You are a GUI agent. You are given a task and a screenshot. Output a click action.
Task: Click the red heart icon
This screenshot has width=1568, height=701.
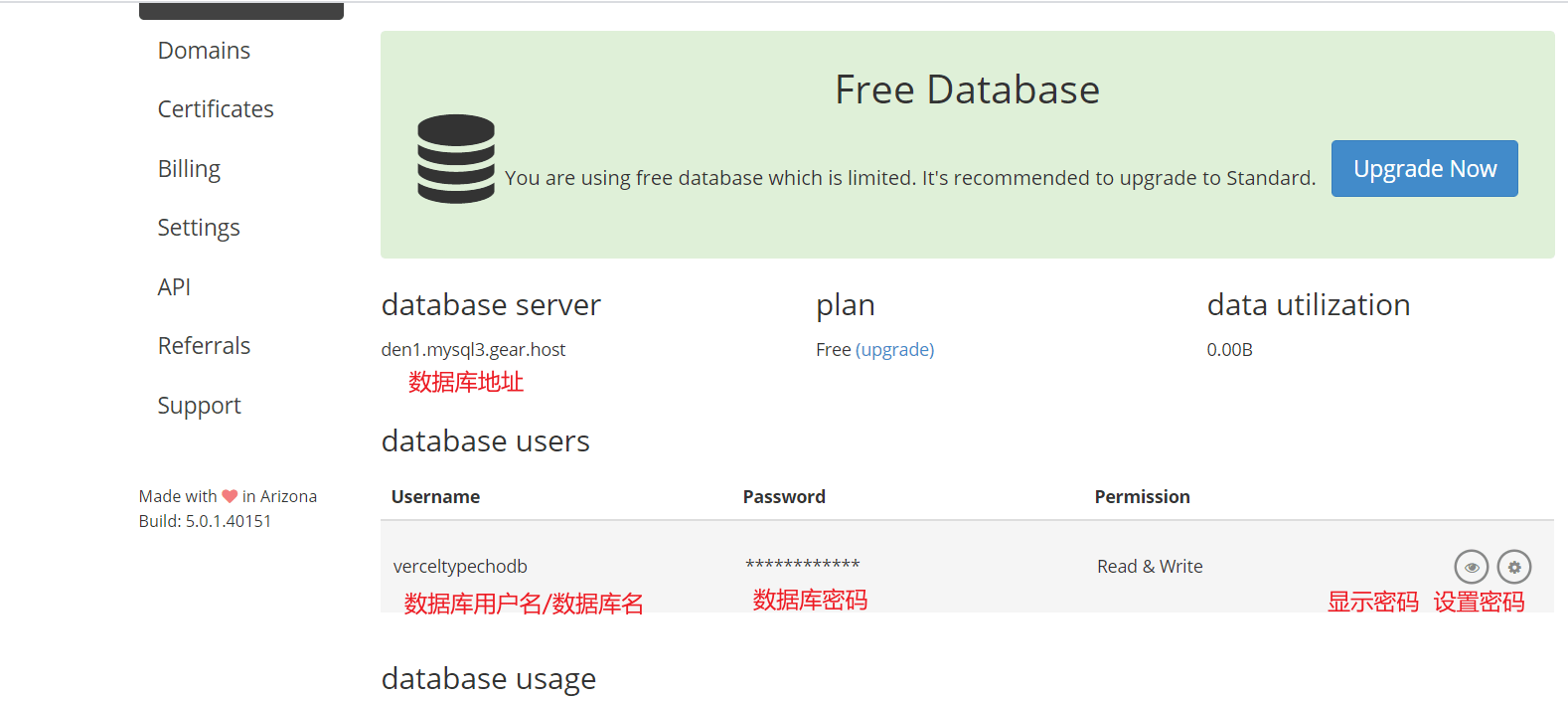pyautogui.click(x=230, y=496)
